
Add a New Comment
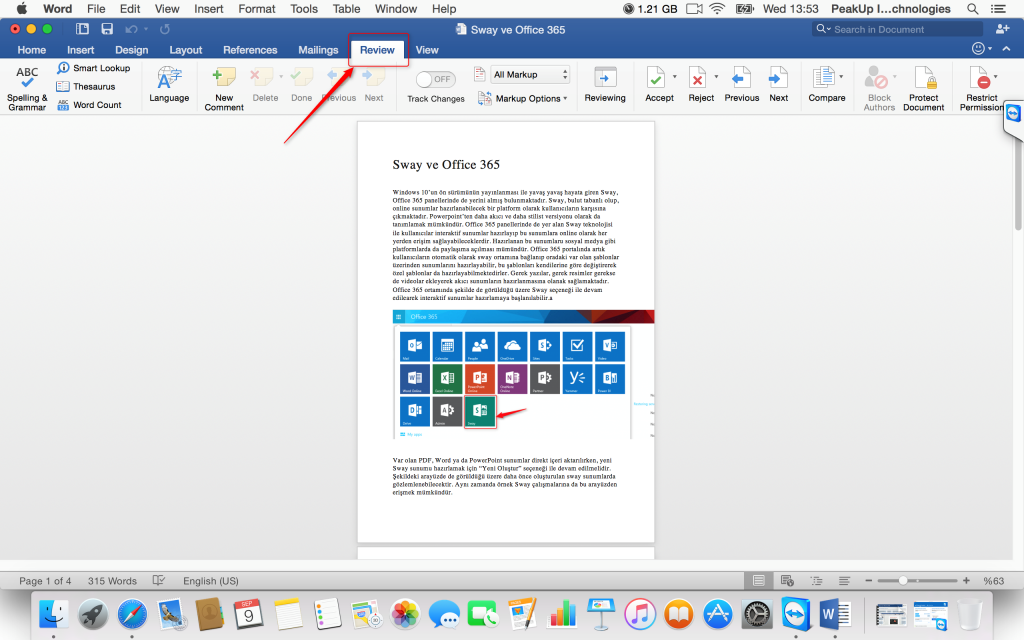click(x=224, y=88)
